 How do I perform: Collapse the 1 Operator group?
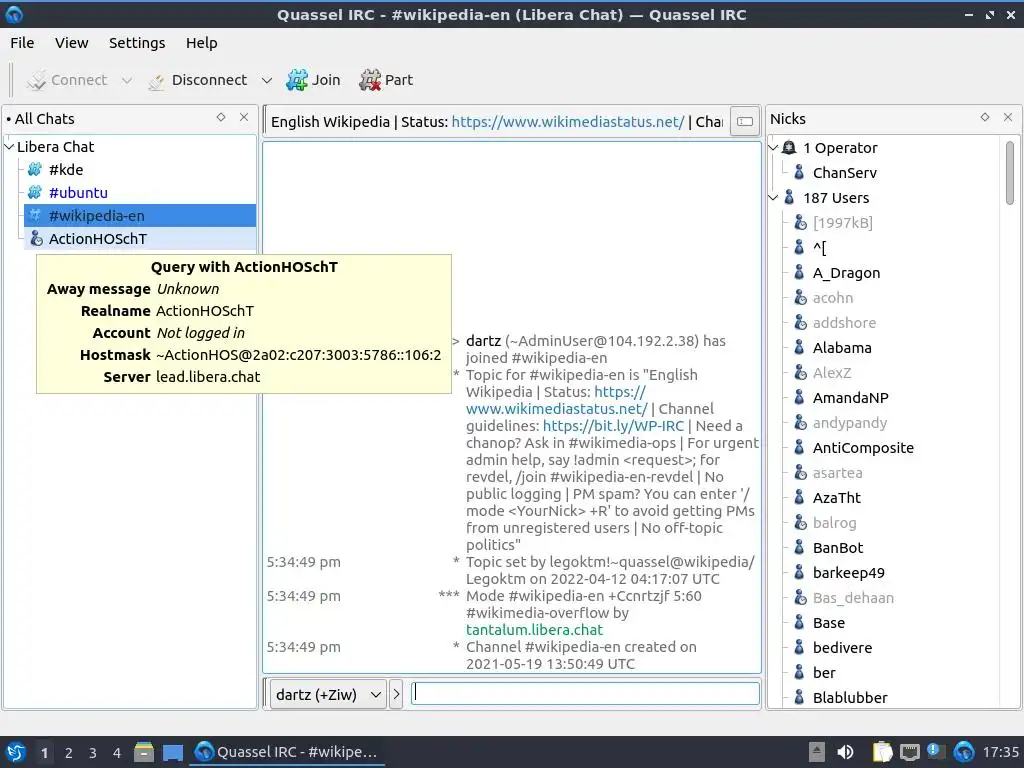(x=773, y=148)
